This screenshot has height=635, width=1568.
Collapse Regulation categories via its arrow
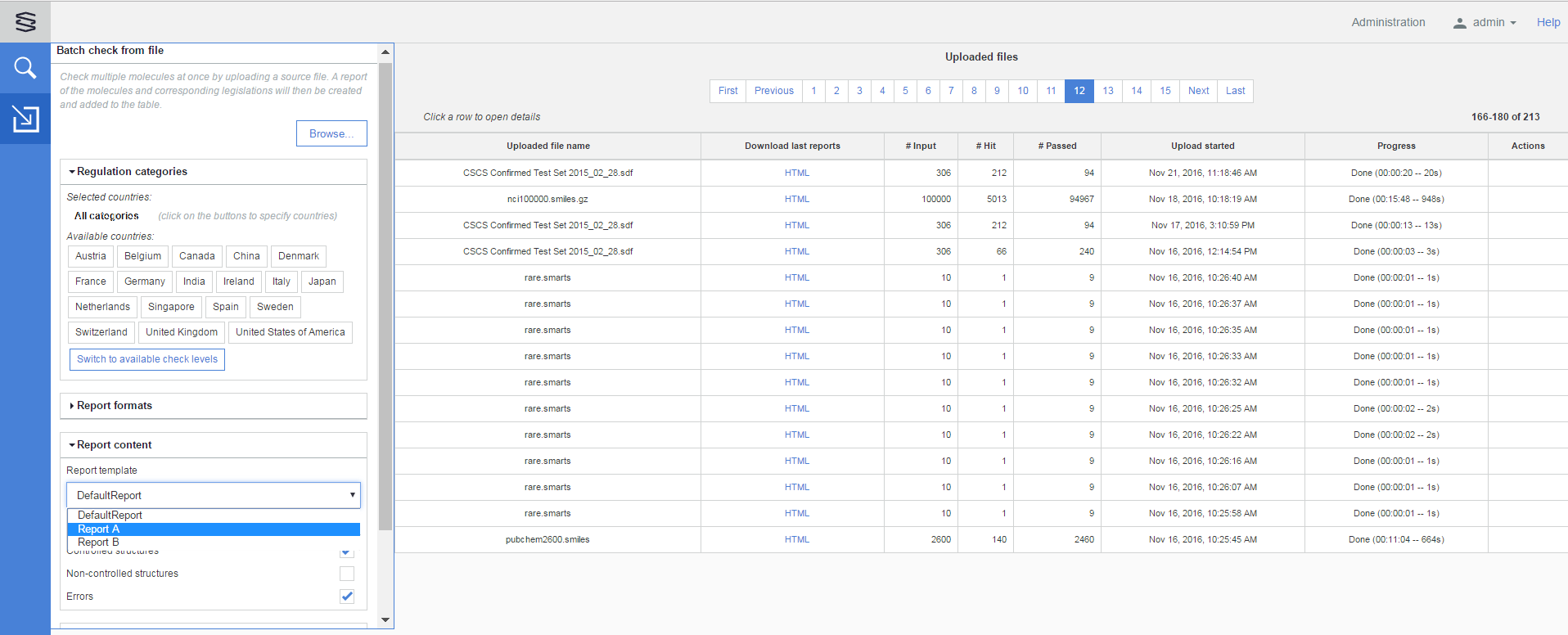click(x=72, y=172)
